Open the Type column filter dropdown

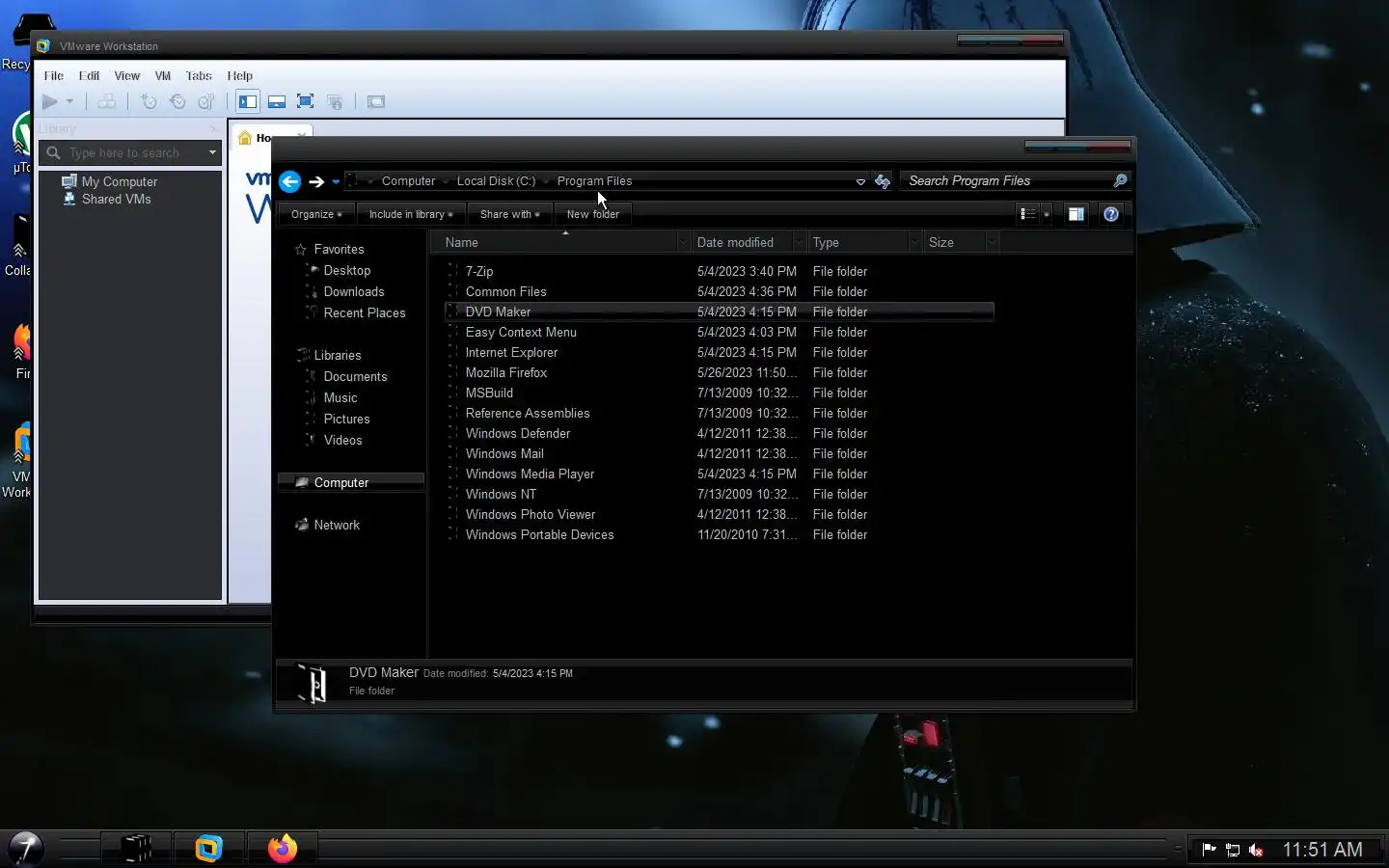915,243
